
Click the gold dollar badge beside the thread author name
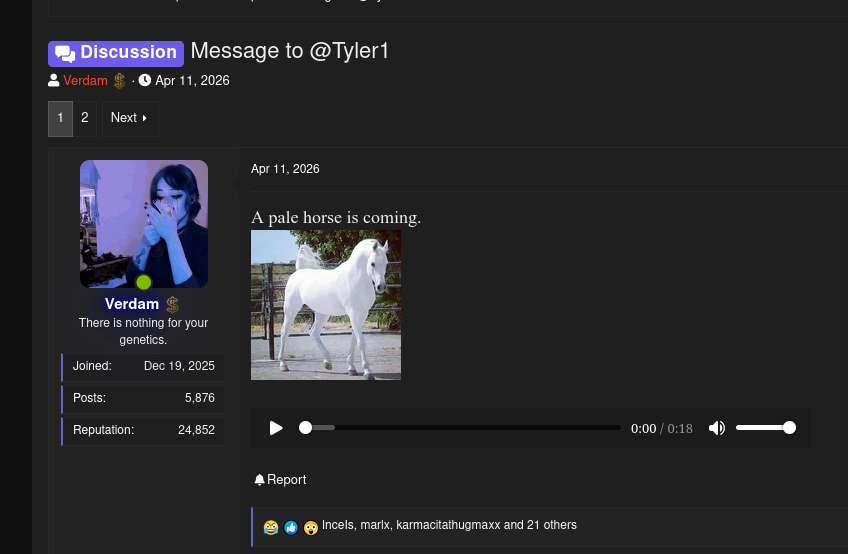[120, 81]
